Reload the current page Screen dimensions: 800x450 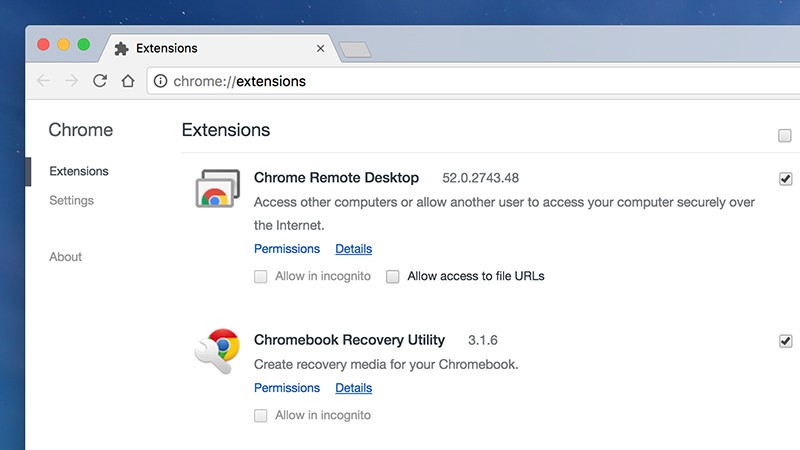click(x=100, y=81)
